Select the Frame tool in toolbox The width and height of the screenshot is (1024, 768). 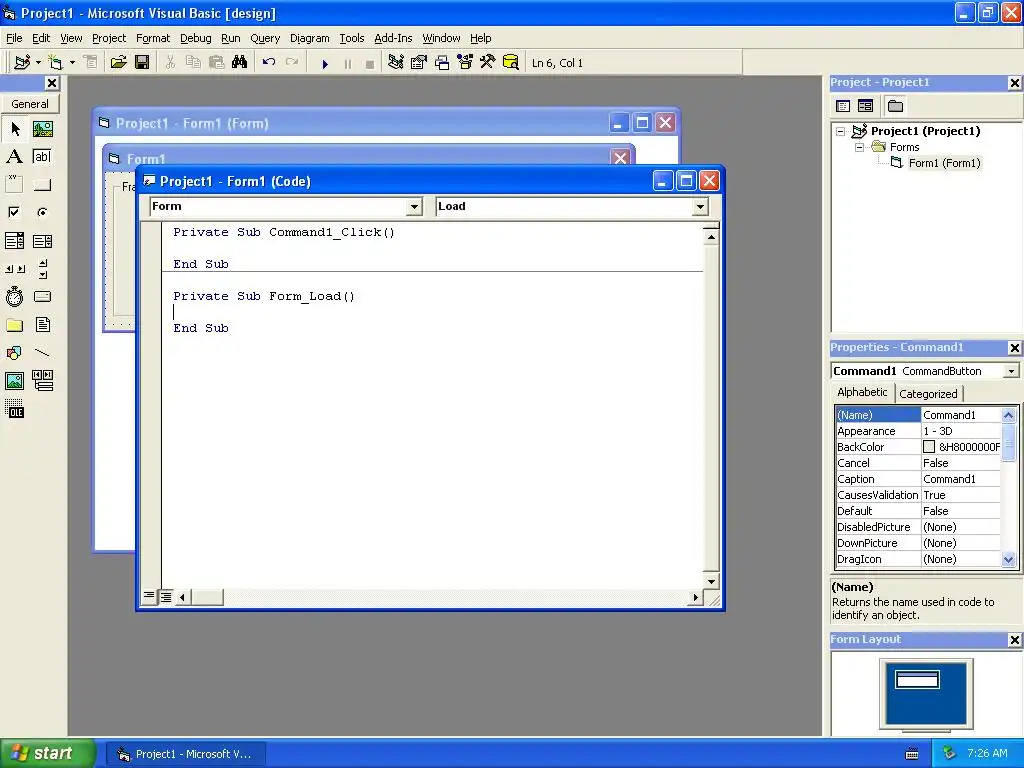tap(15, 185)
